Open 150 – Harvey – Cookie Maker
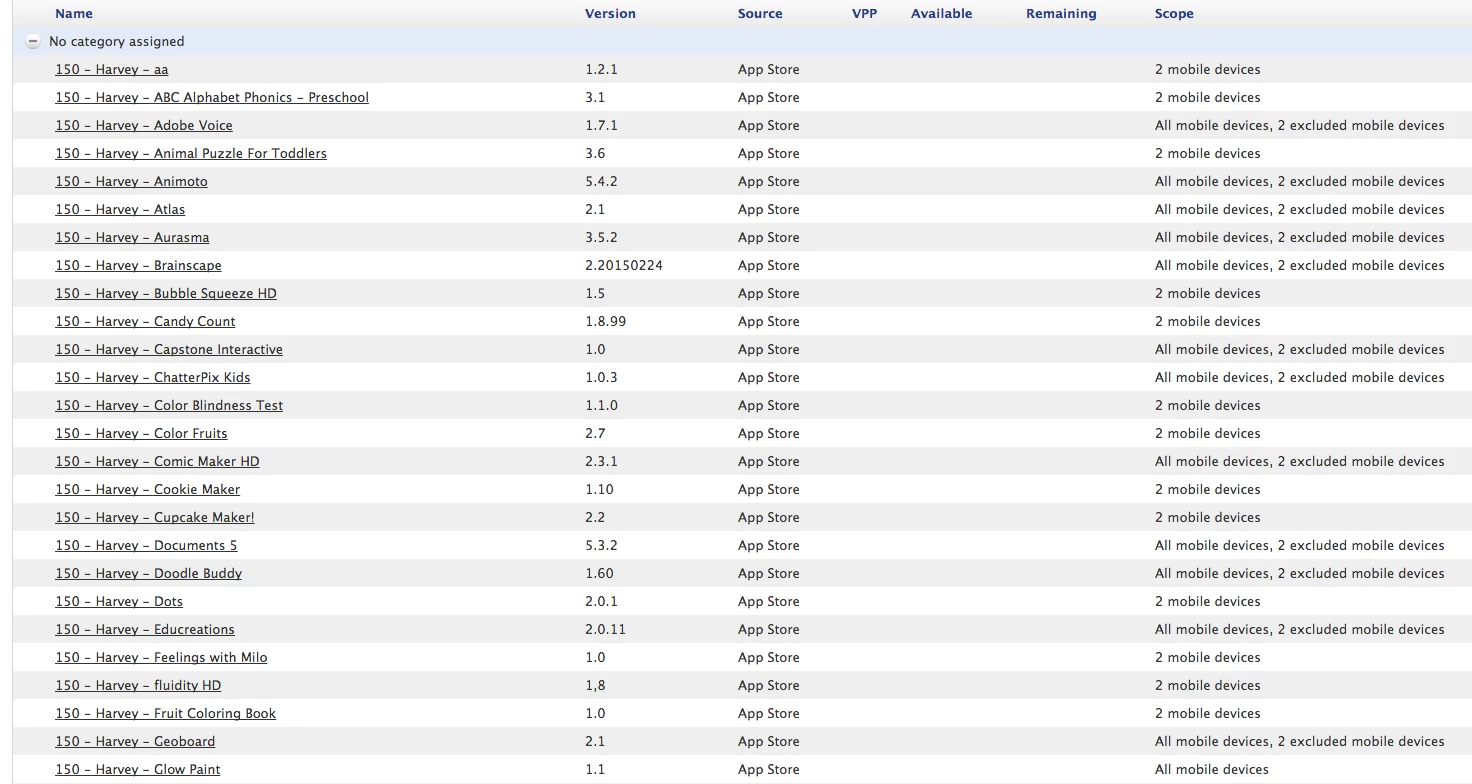1472x784 pixels. [x=148, y=490]
